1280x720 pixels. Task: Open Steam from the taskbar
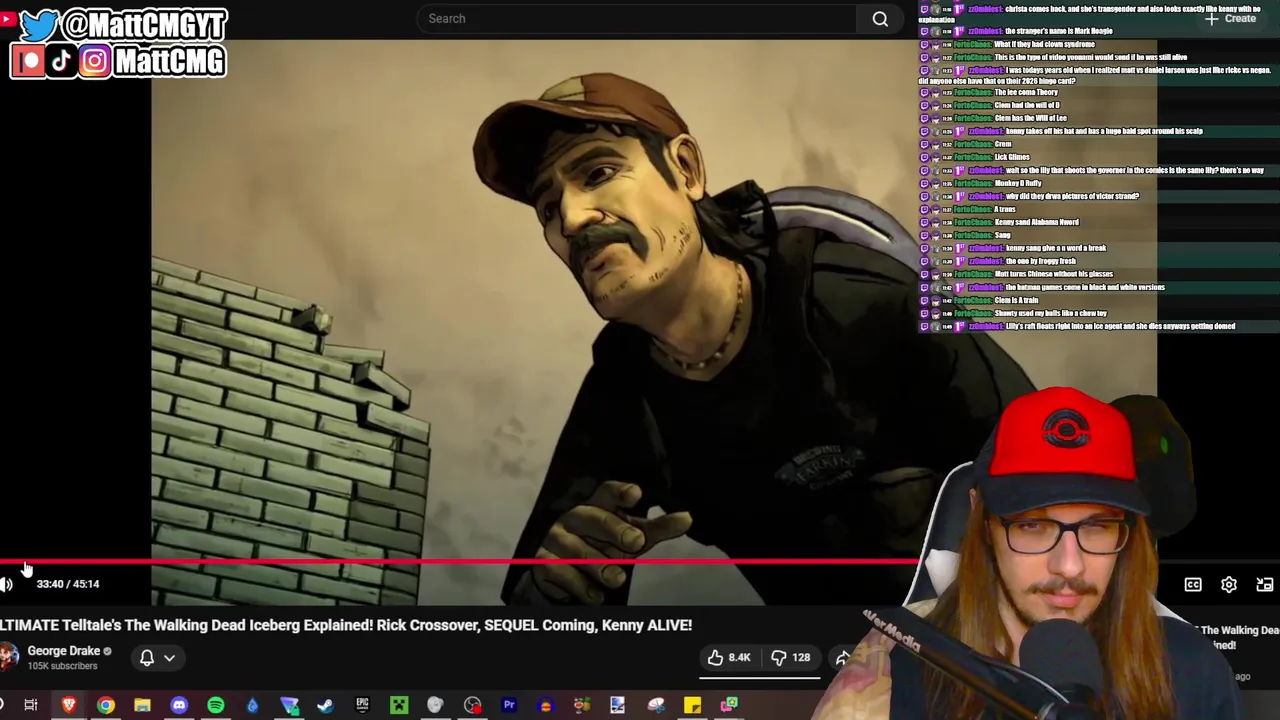click(x=325, y=705)
